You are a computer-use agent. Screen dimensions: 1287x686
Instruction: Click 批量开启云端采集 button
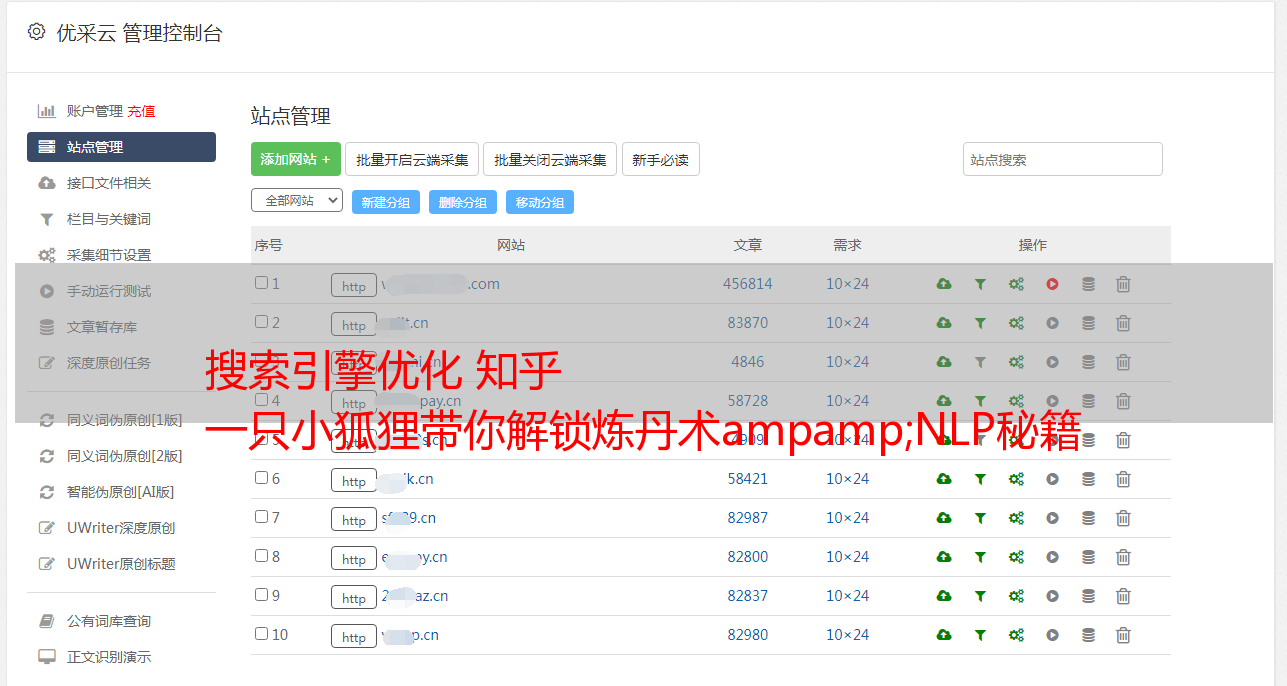tap(412, 159)
